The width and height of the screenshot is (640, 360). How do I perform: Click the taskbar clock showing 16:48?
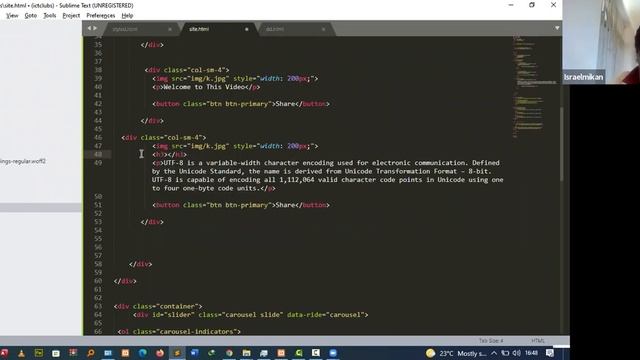click(531, 353)
